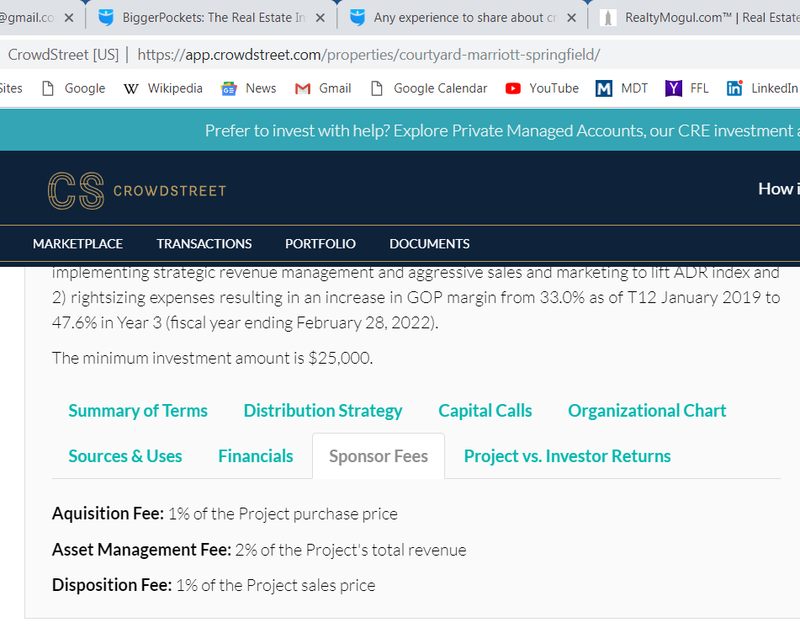This screenshot has height=644, width=800.
Task: Select the Summary of Terms tab
Action: 138,411
